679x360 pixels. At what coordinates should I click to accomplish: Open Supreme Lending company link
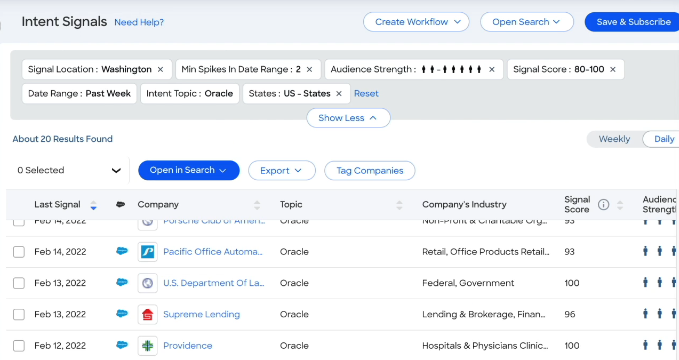coord(201,315)
